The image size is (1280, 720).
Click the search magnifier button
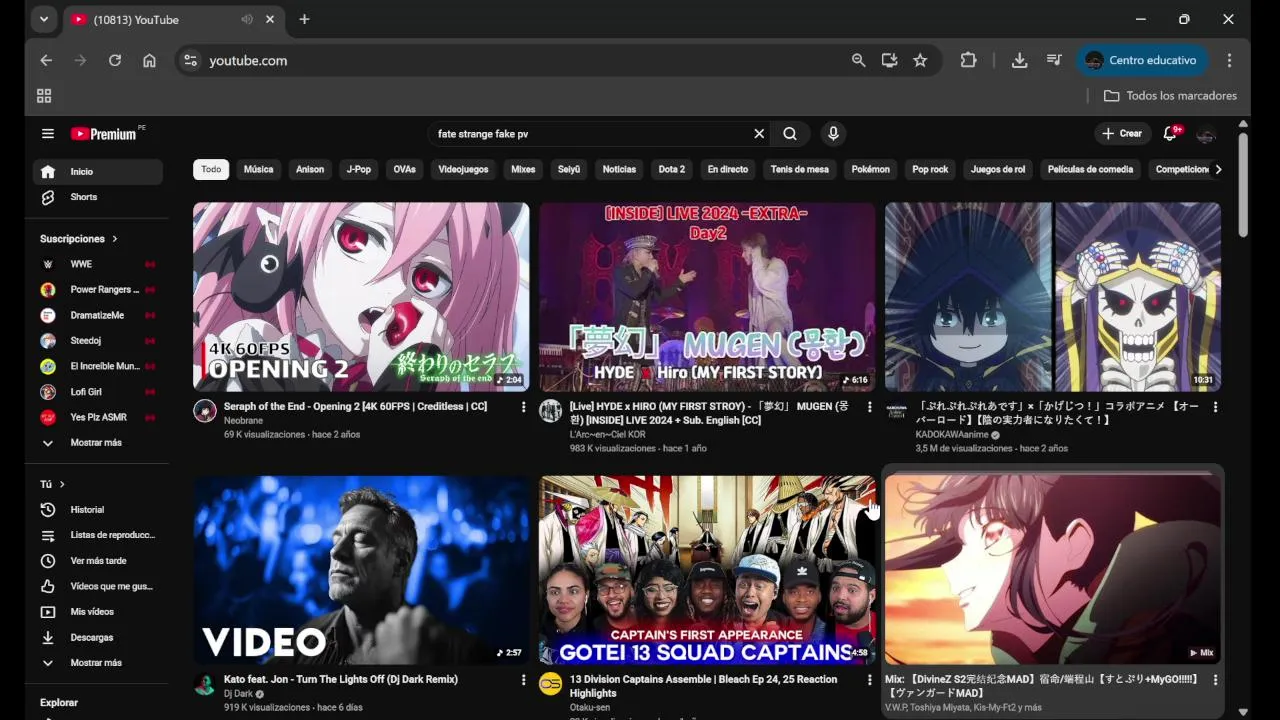tap(790, 133)
